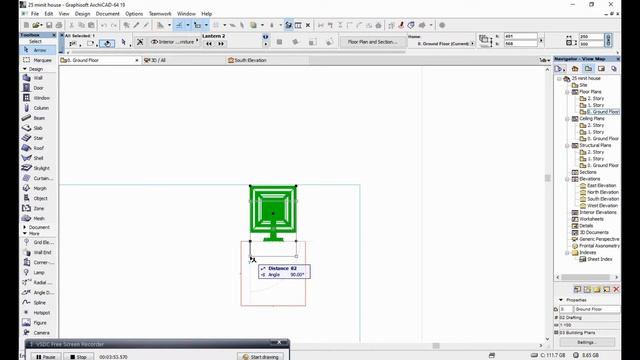Collapse the Floor Plans tree node
640x360 pixels.
click(567, 92)
